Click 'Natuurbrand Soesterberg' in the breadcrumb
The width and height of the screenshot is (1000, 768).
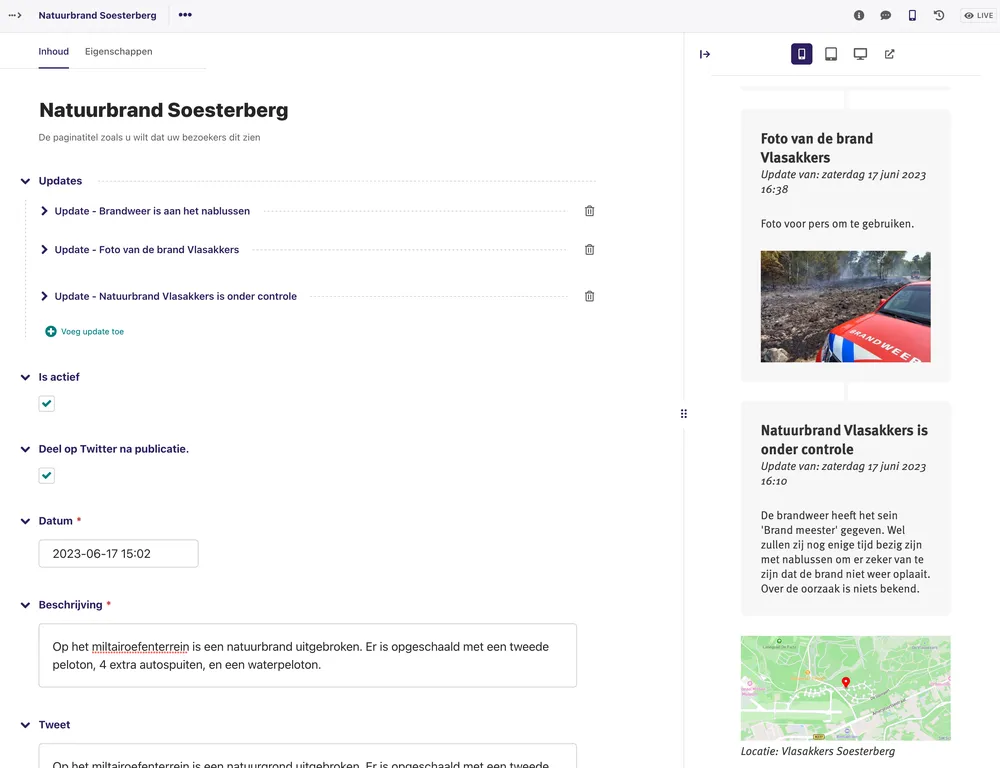(97, 15)
